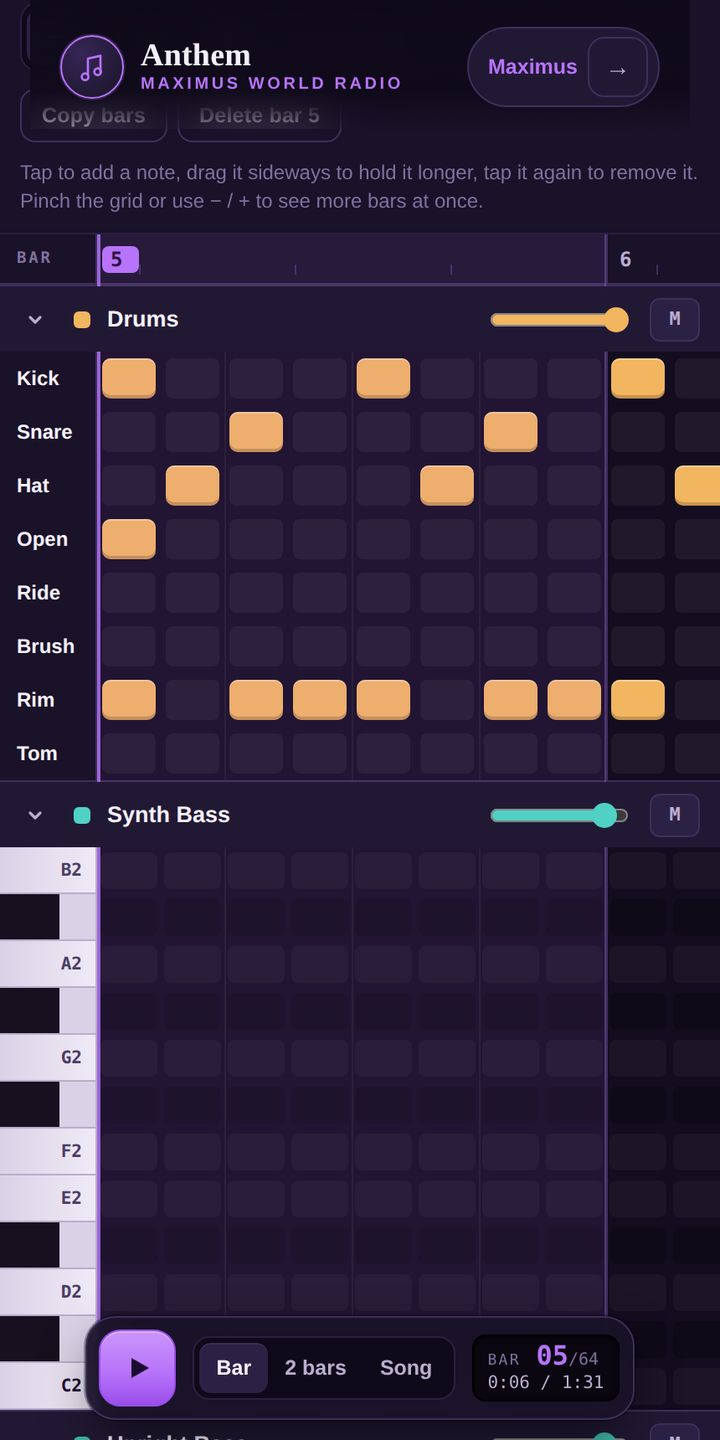Click the Kick row label
Viewport: 720px width, 1440px height.
[x=38, y=378]
